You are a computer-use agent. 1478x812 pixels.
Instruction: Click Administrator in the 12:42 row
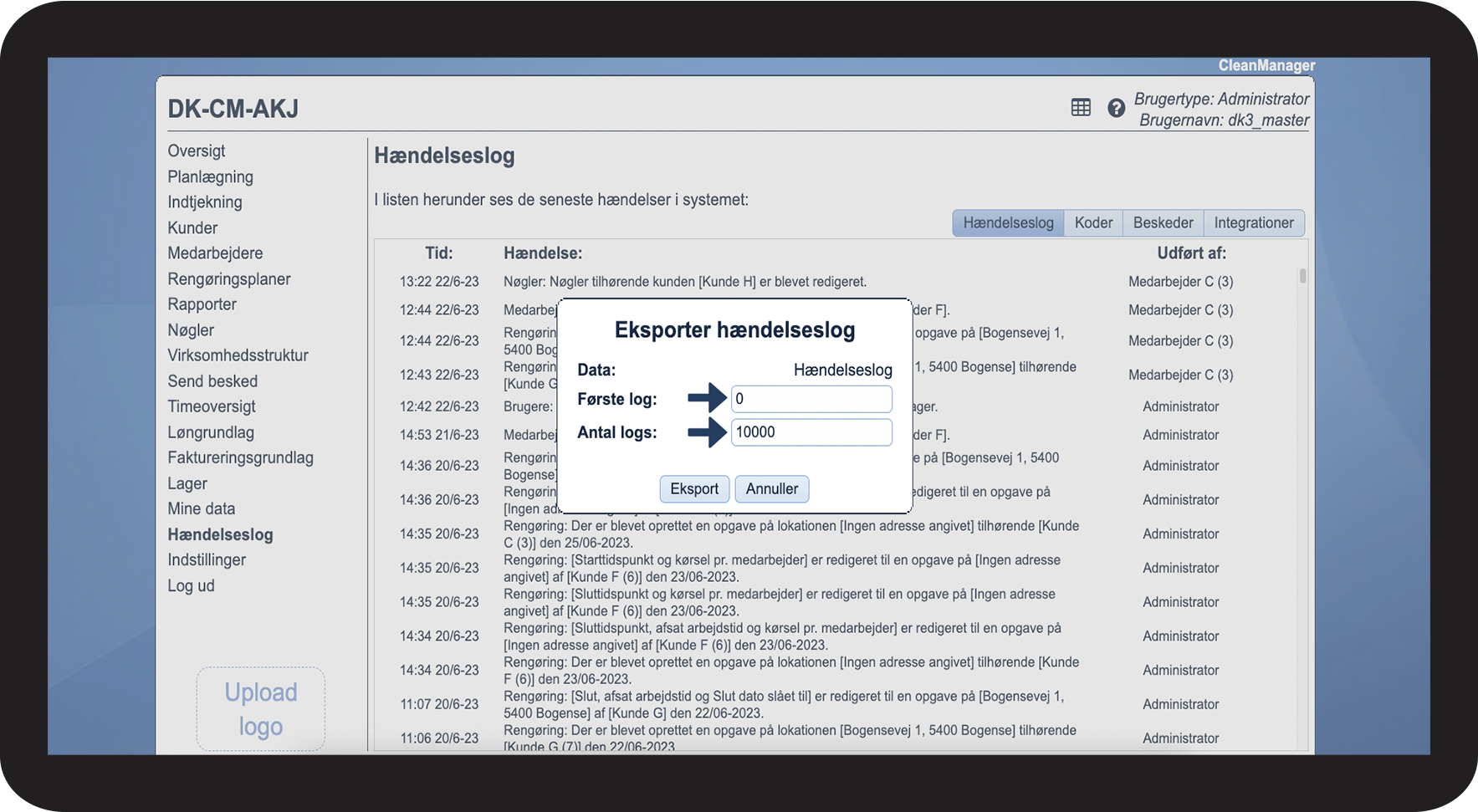tap(1181, 406)
